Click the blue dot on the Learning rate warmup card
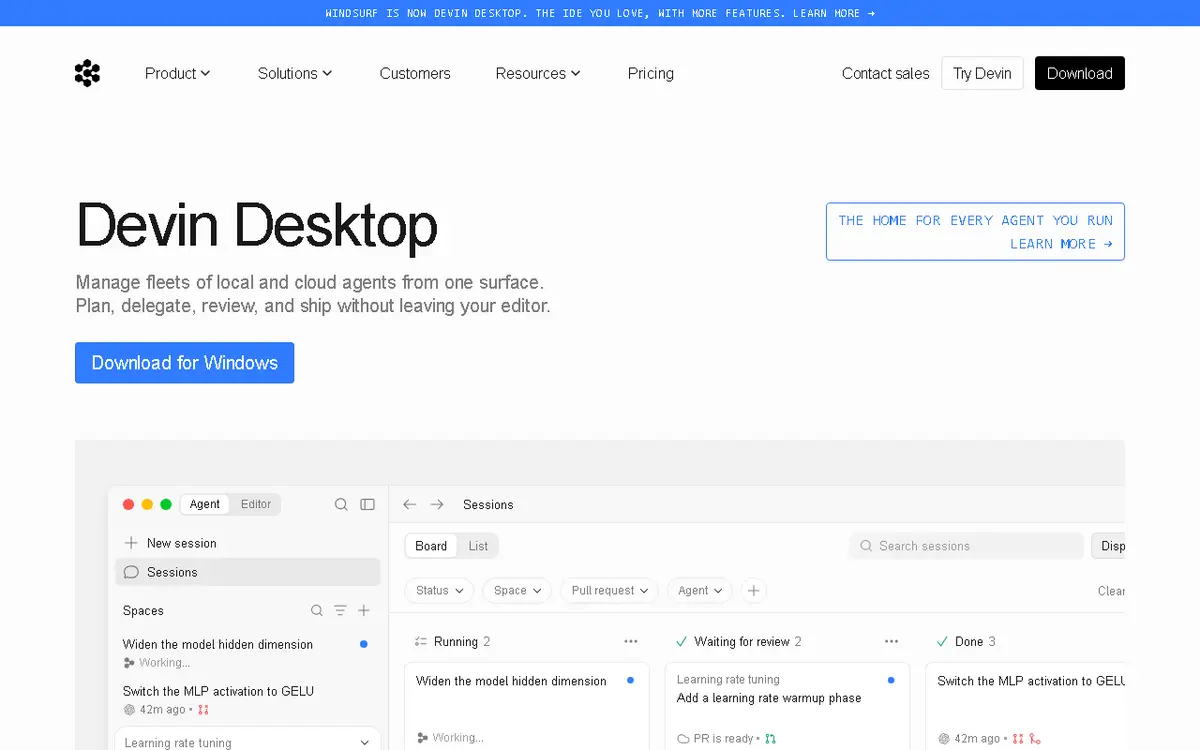Screen dimensions: 1200x750 click(891, 680)
